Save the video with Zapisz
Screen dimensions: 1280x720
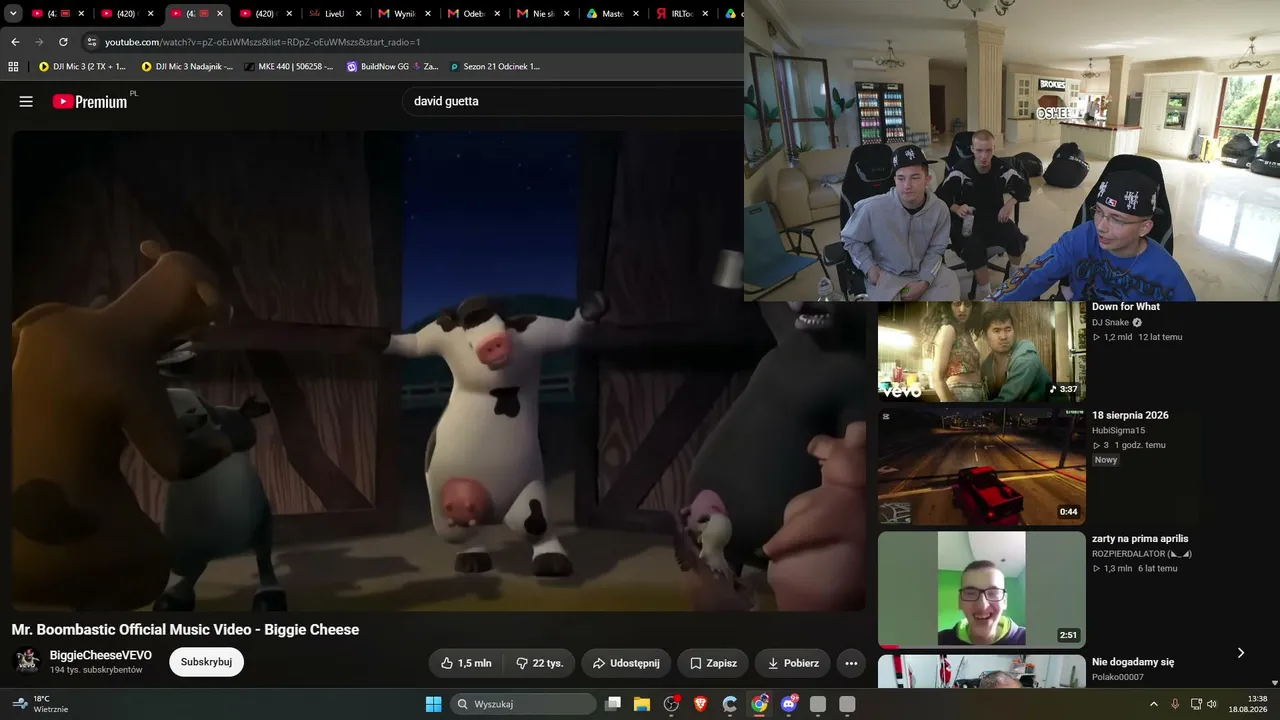713,663
